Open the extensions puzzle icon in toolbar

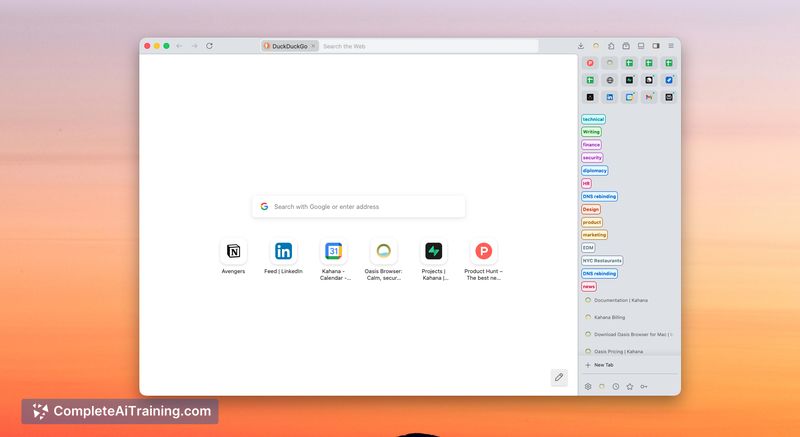coord(611,46)
